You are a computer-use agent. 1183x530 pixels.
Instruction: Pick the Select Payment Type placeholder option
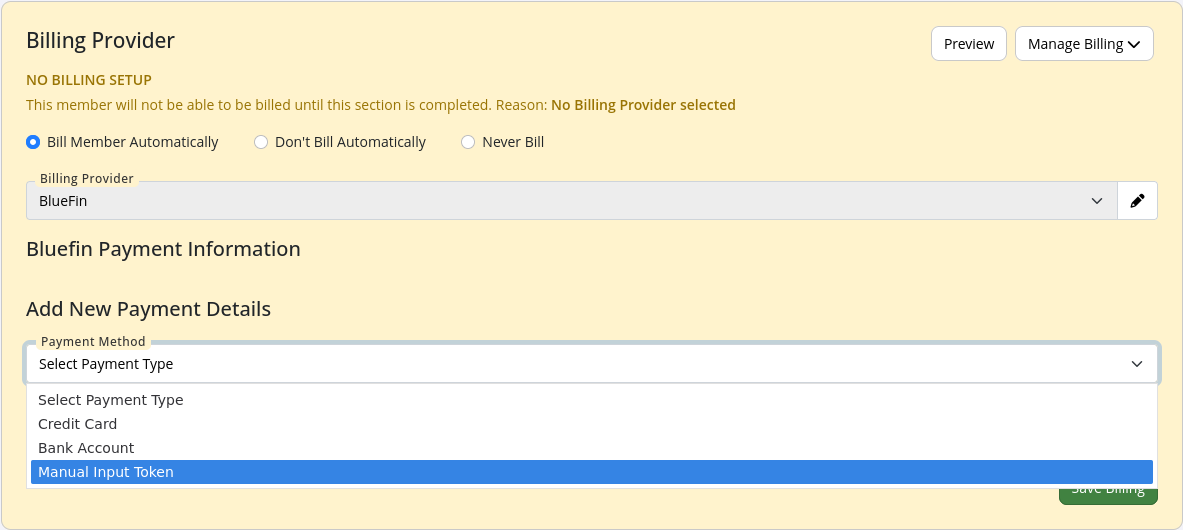pos(592,400)
